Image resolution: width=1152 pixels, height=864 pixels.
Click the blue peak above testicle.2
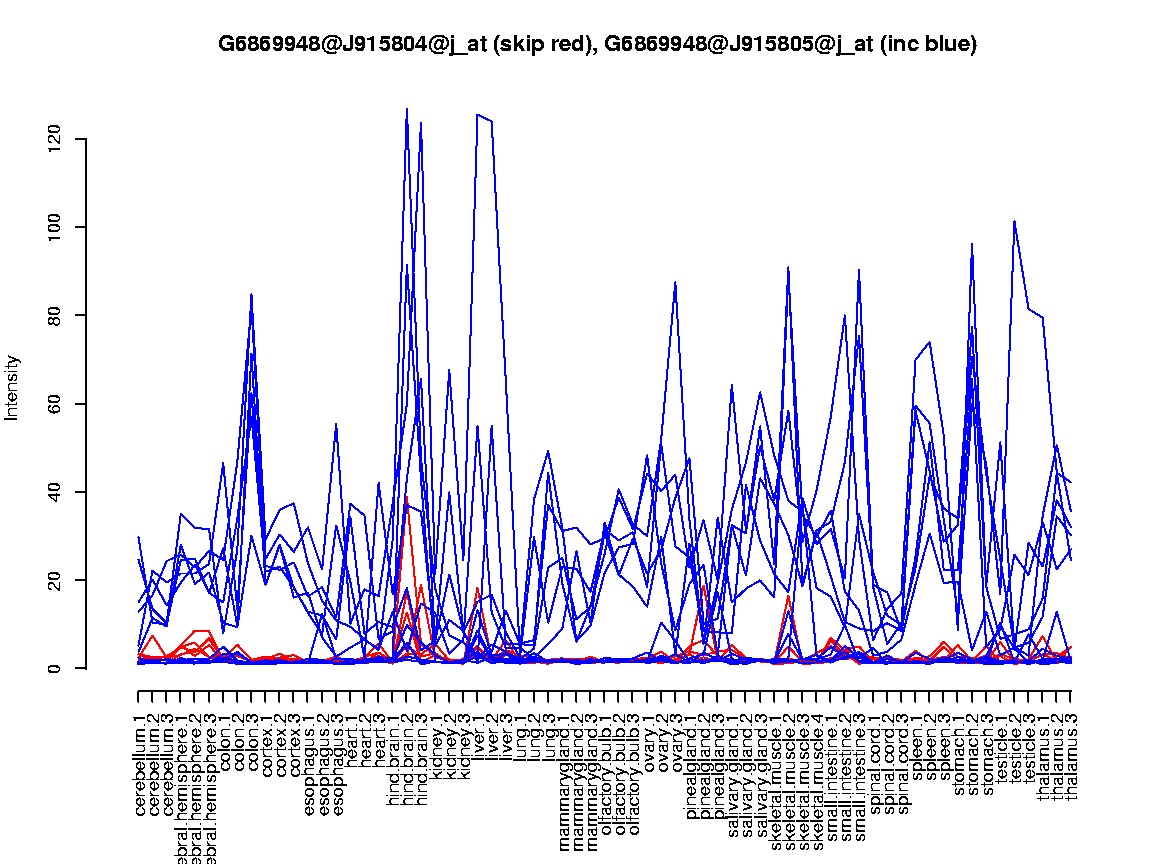(1014, 222)
